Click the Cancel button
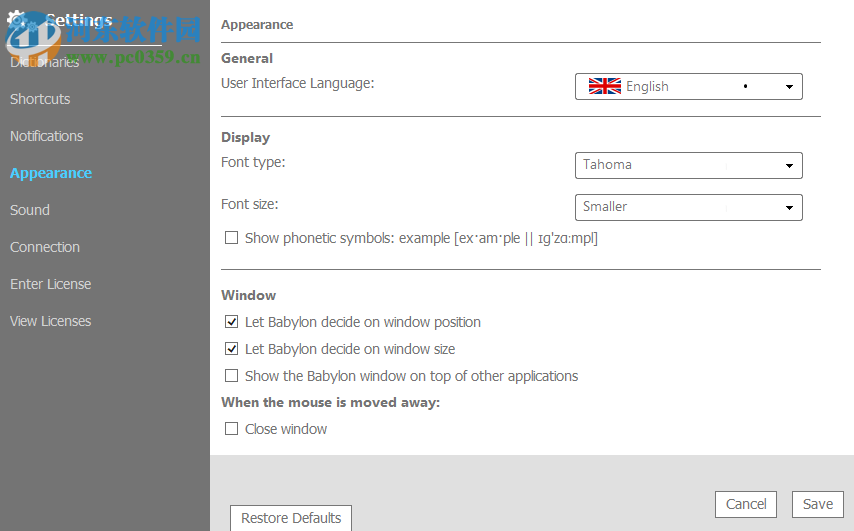 [746, 504]
